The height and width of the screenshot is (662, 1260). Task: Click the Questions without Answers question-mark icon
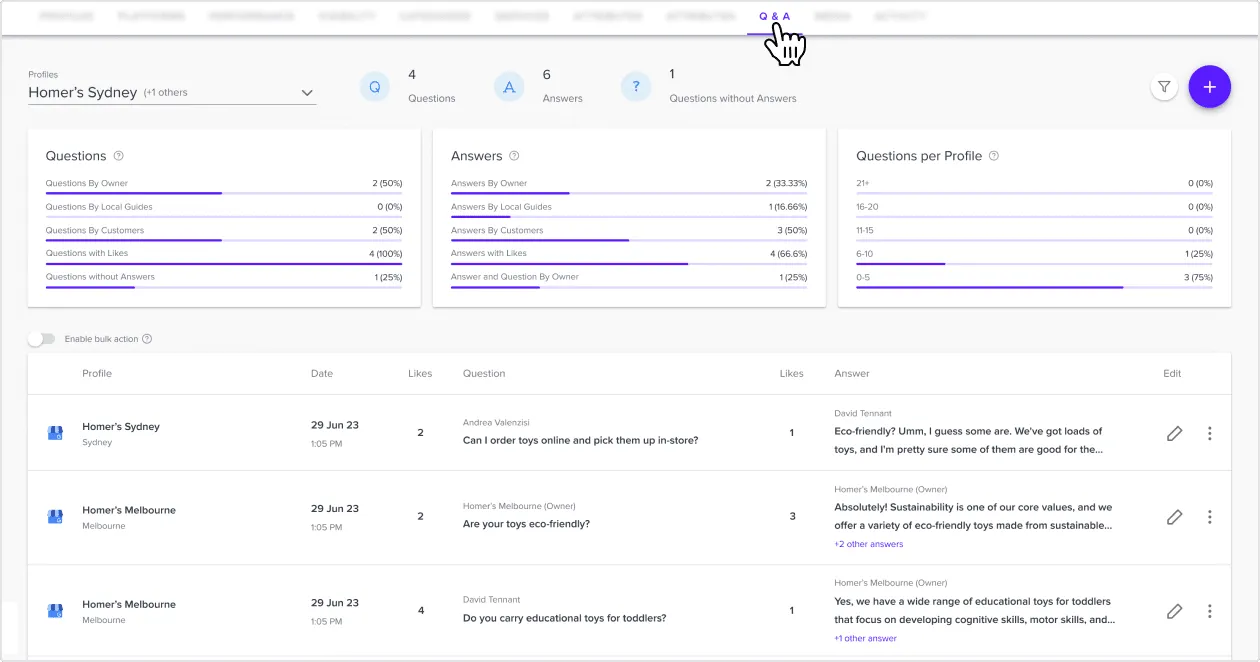click(636, 87)
